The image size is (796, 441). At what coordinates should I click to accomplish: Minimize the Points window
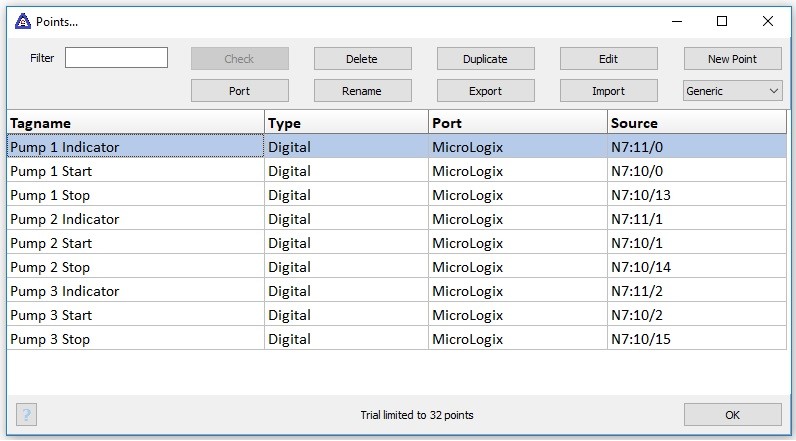point(677,21)
